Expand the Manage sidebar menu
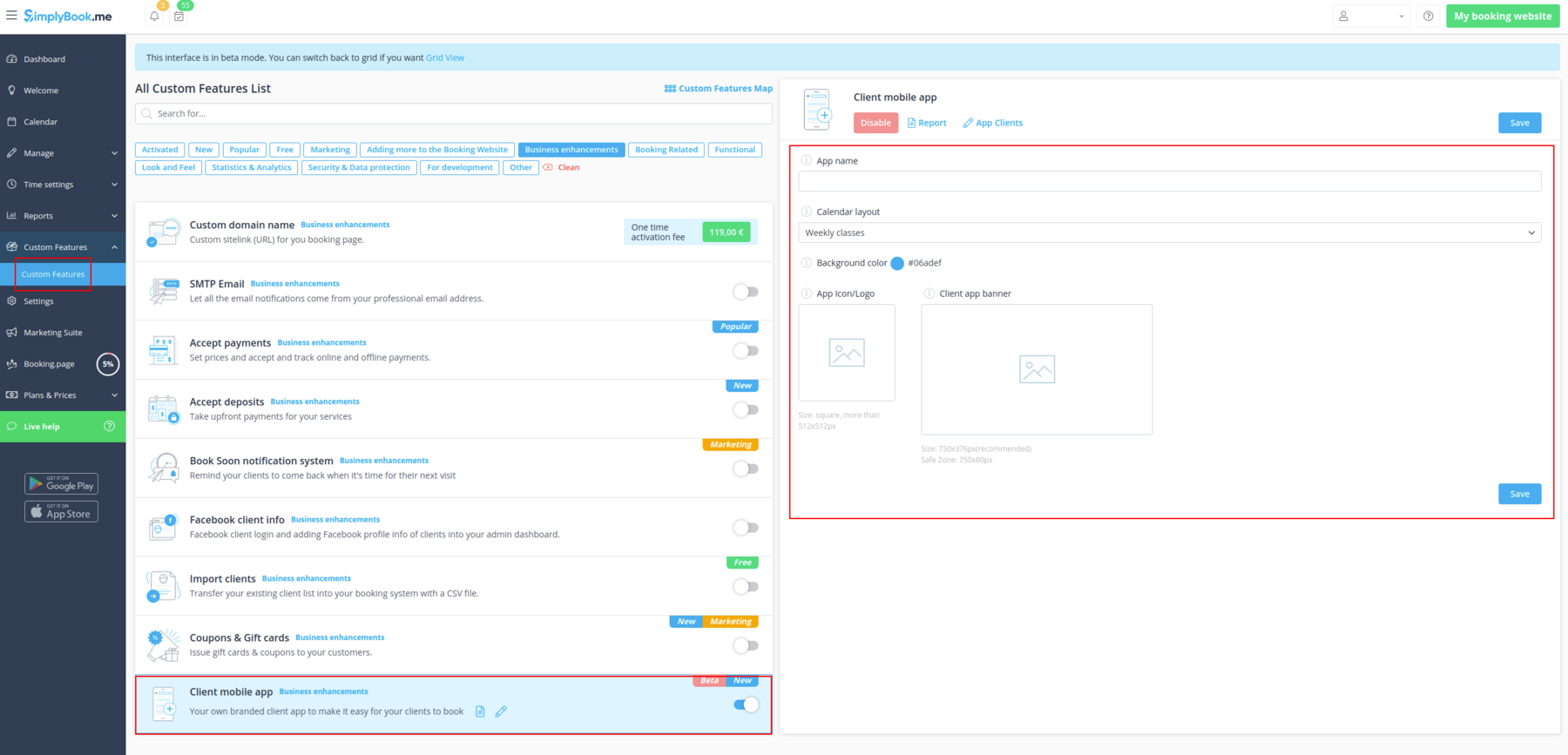This screenshot has width=1568, height=755. point(63,153)
